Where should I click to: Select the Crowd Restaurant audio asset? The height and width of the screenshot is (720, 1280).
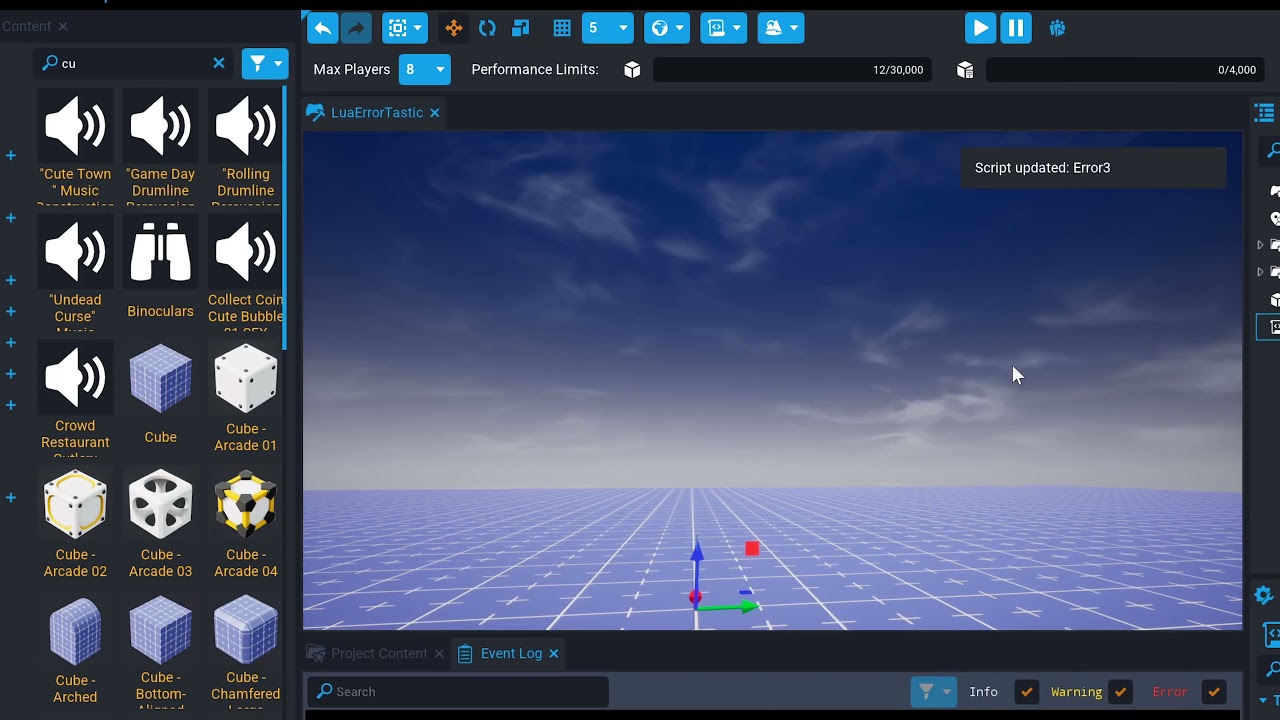(x=75, y=398)
